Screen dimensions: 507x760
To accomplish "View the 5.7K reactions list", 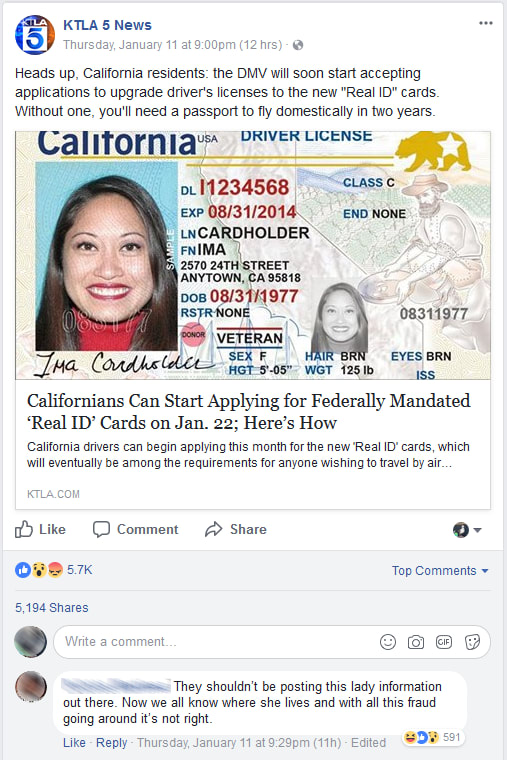I will click(x=54, y=570).
